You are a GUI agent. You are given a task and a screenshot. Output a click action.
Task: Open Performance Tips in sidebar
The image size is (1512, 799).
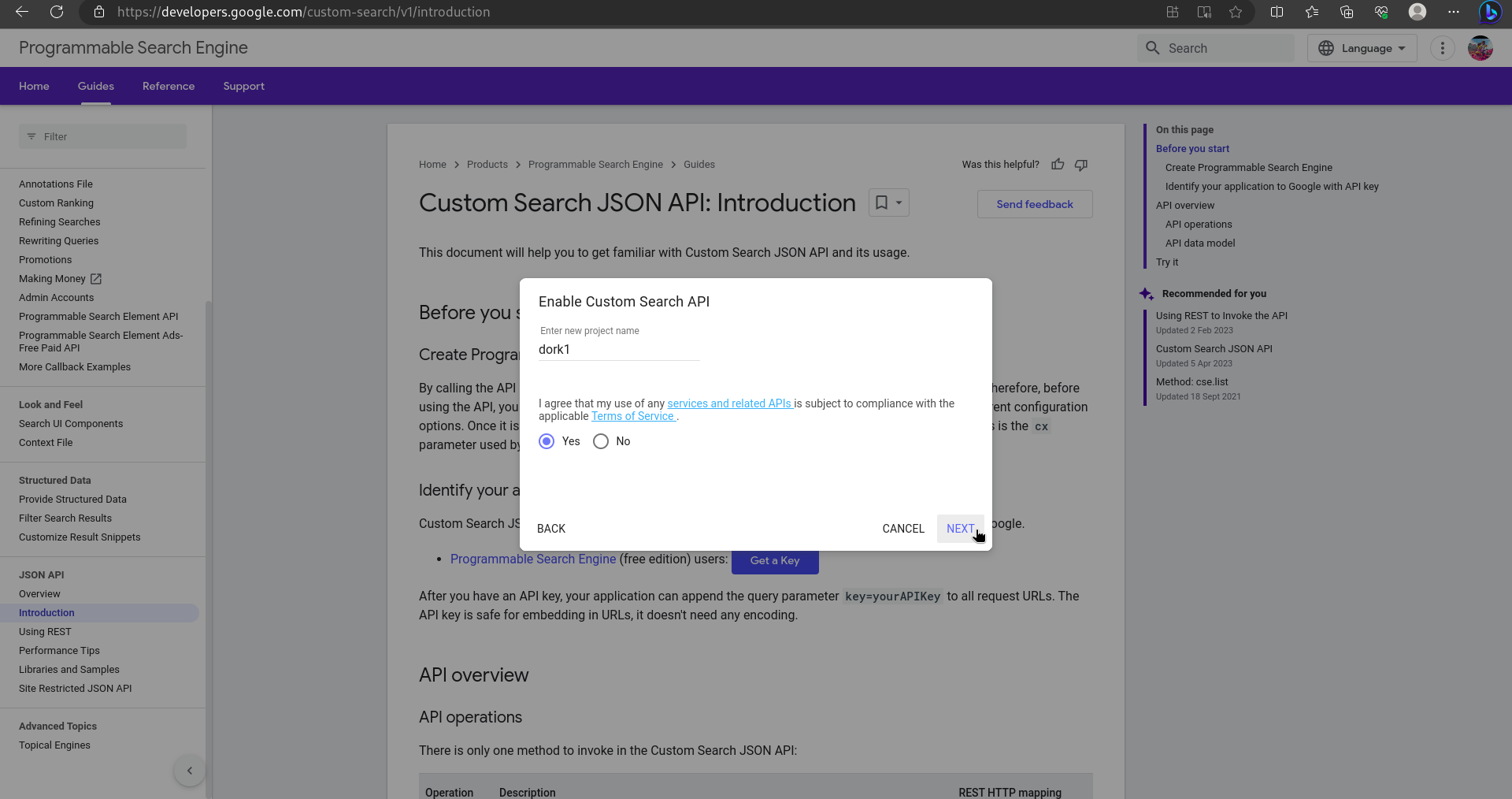(x=59, y=651)
